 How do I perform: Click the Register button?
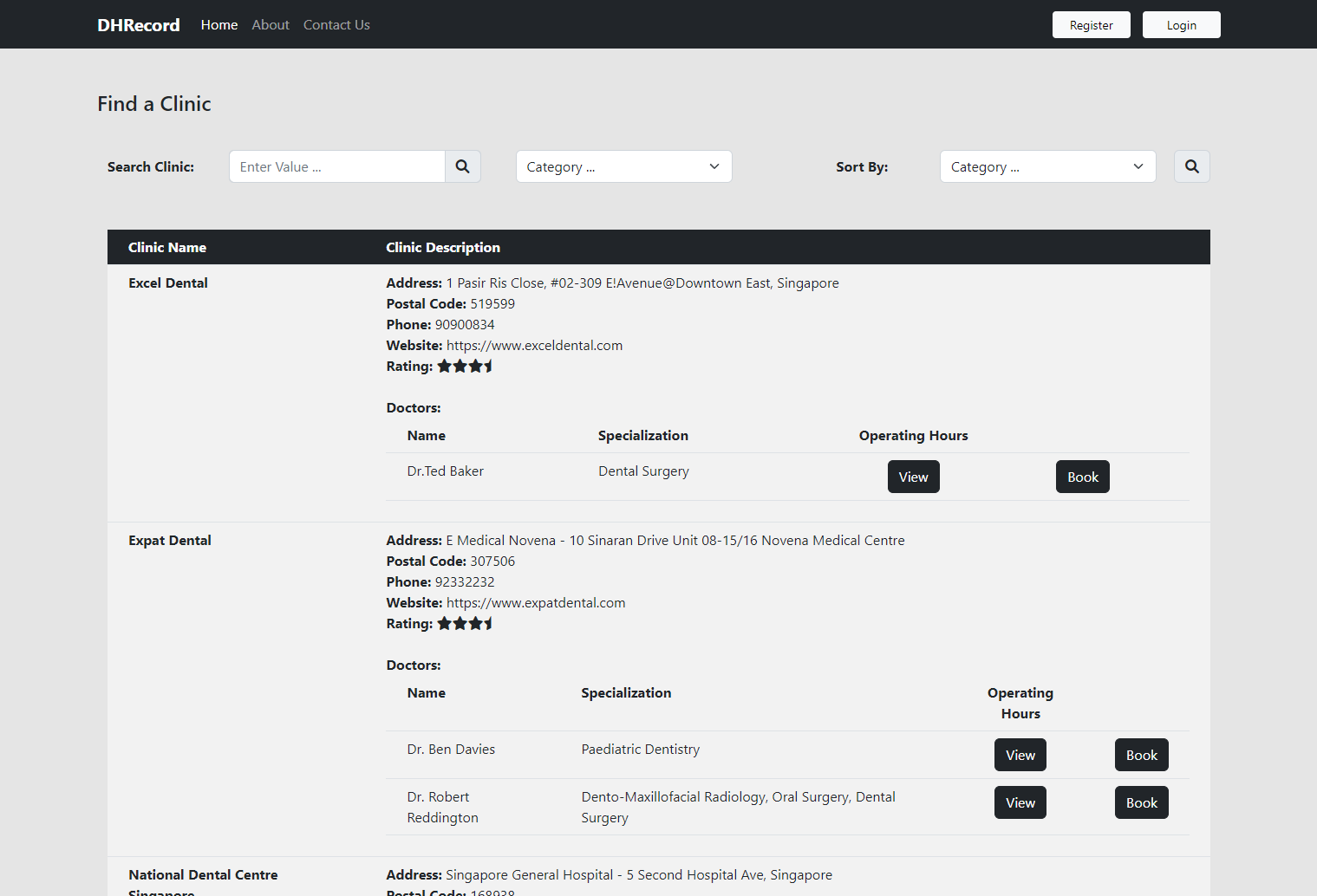coord(1092,25)
